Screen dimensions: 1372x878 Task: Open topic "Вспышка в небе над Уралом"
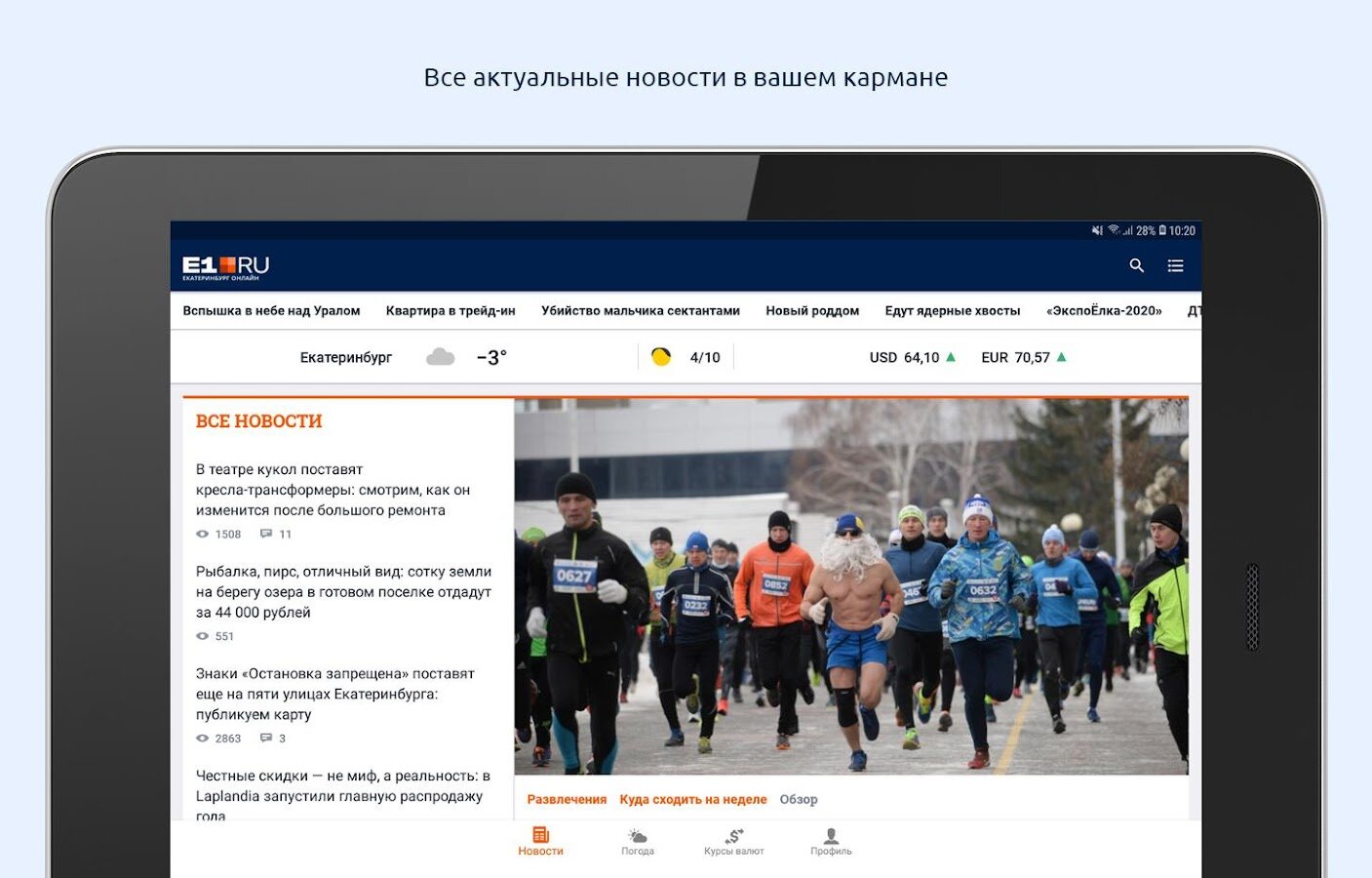tap(271, 311)
